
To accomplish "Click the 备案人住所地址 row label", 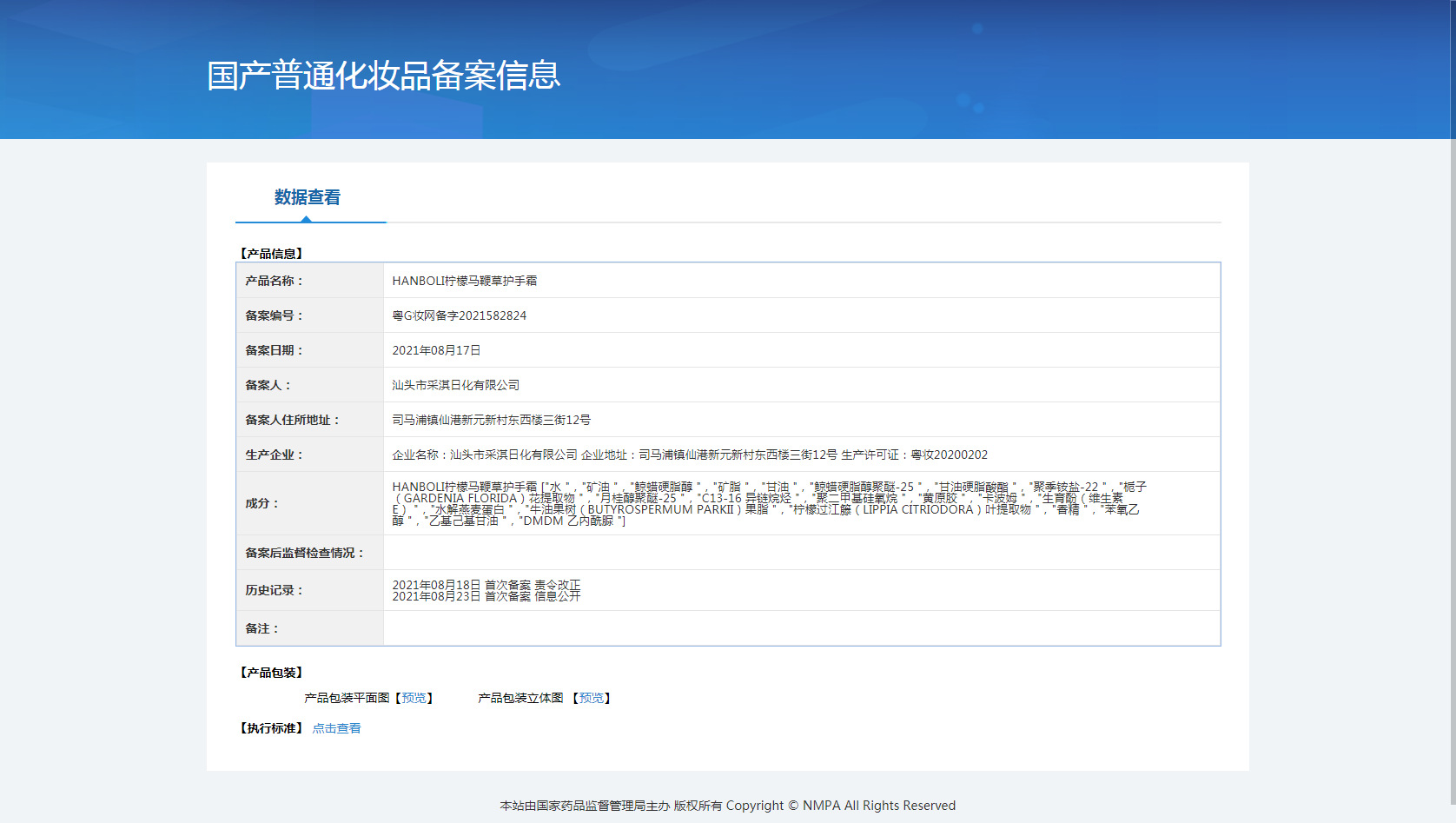I will click(292, 420).
